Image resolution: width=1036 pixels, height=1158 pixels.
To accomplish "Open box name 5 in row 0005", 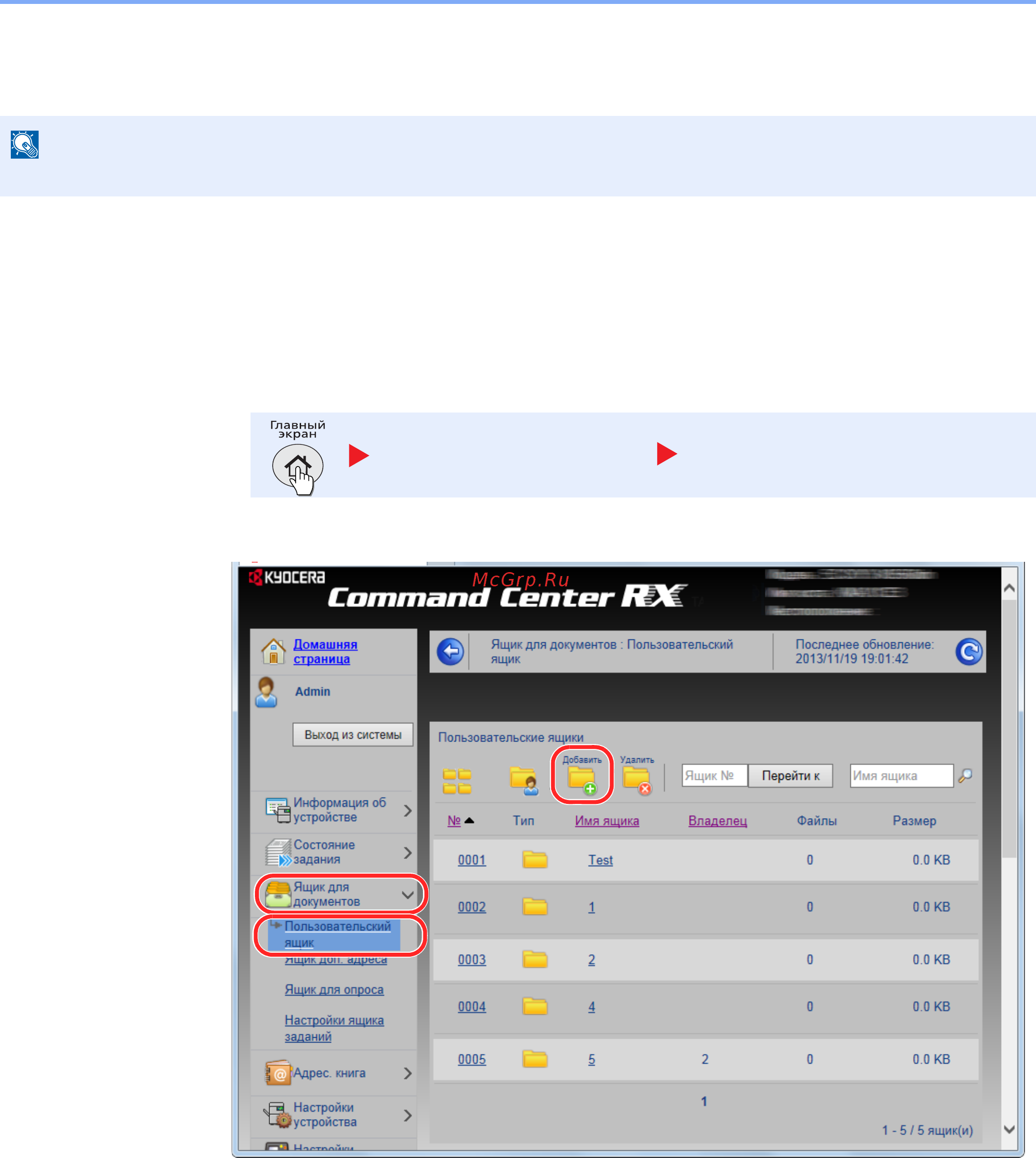I will 591,1060.
